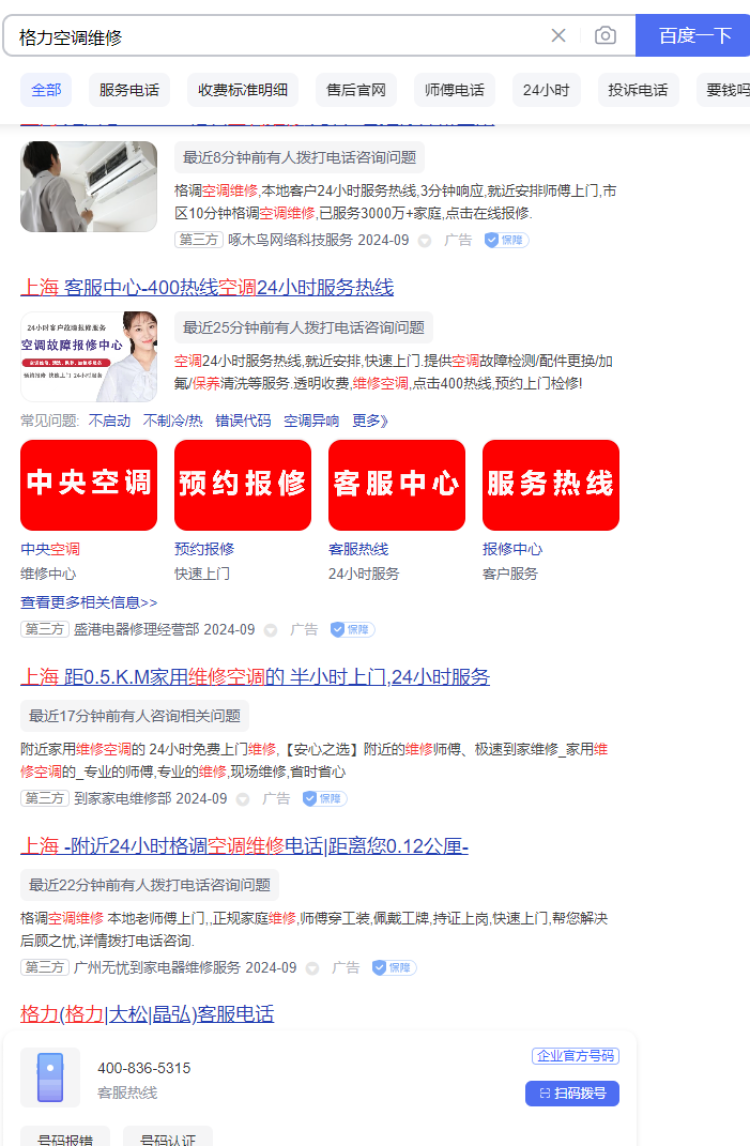This screenshot has width=750, height=1146.
Task: Click the air conditioner repair thumbnail
Action: (x=88, y=186)
